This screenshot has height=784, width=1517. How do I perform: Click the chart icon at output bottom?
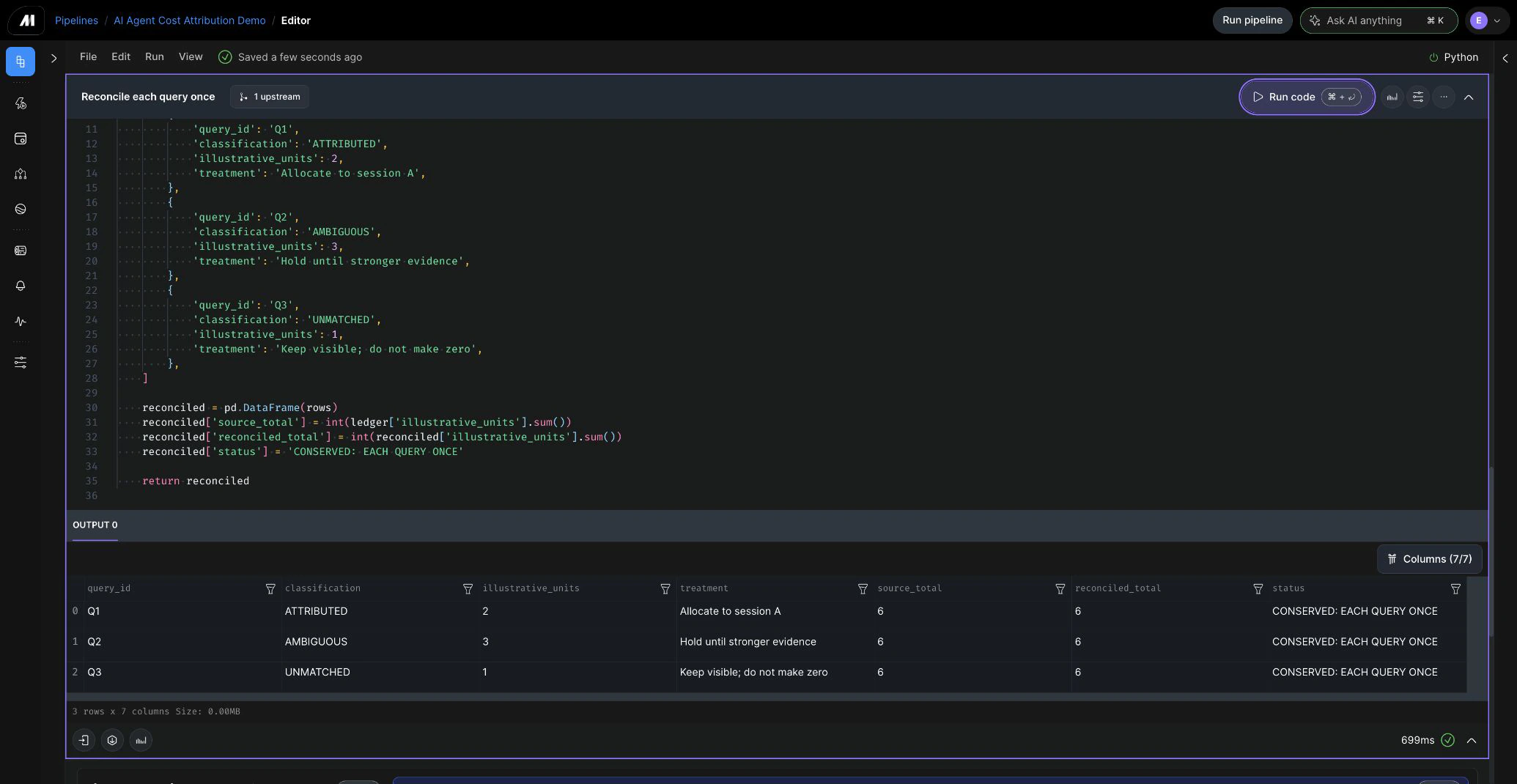point(141,740)
